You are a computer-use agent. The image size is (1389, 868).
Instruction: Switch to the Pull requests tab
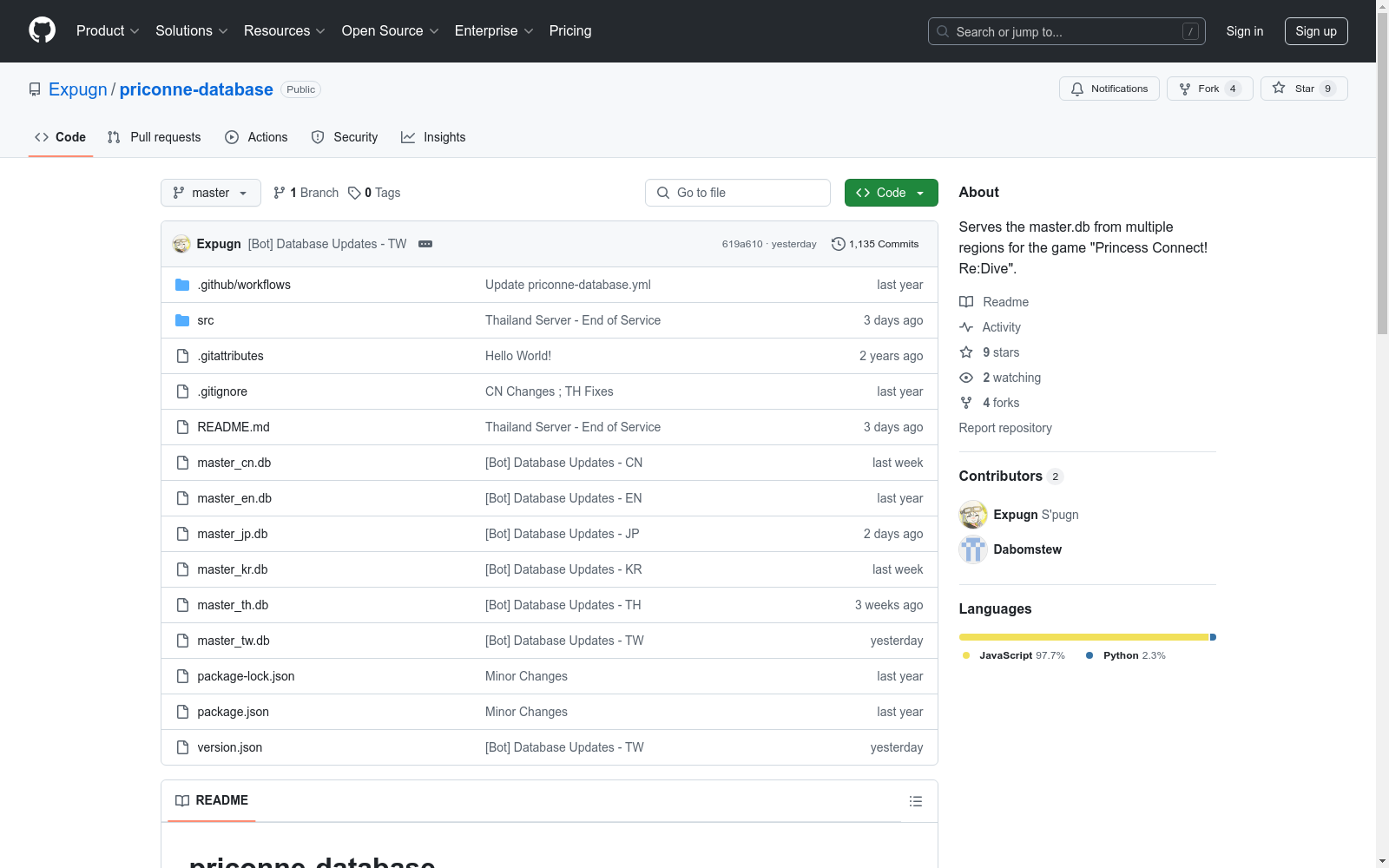[155, 137]
